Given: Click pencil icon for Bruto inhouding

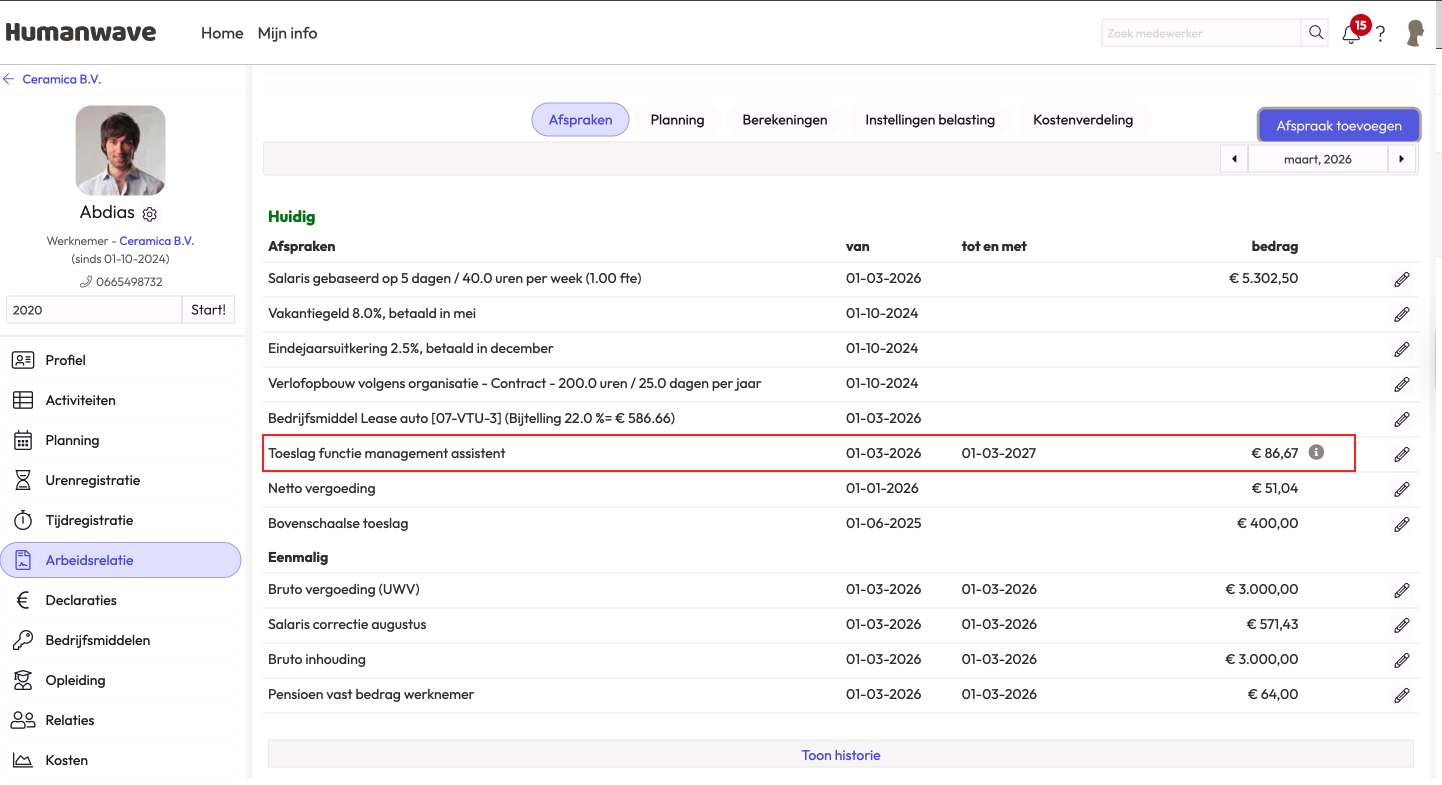Looking at the screenshot, I should (1402, 660).
